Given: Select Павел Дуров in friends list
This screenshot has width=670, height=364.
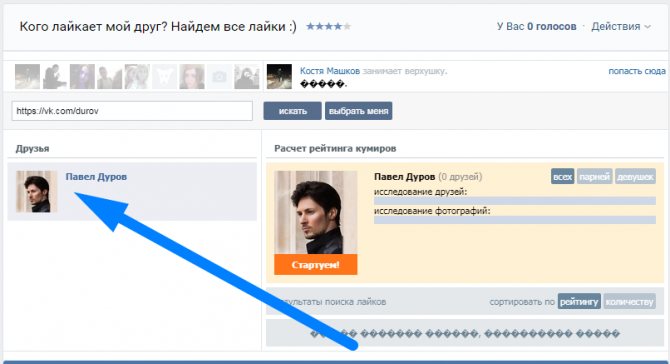Looking at the screenshot, I should 132,191.
